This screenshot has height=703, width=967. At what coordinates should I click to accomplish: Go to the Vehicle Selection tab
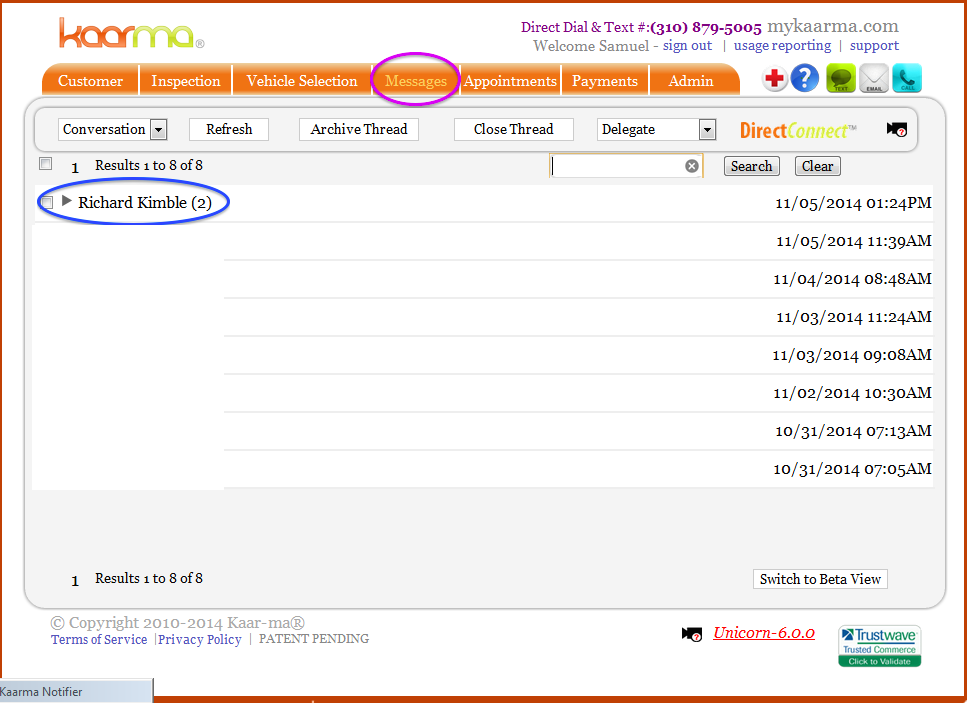point(302,81)
